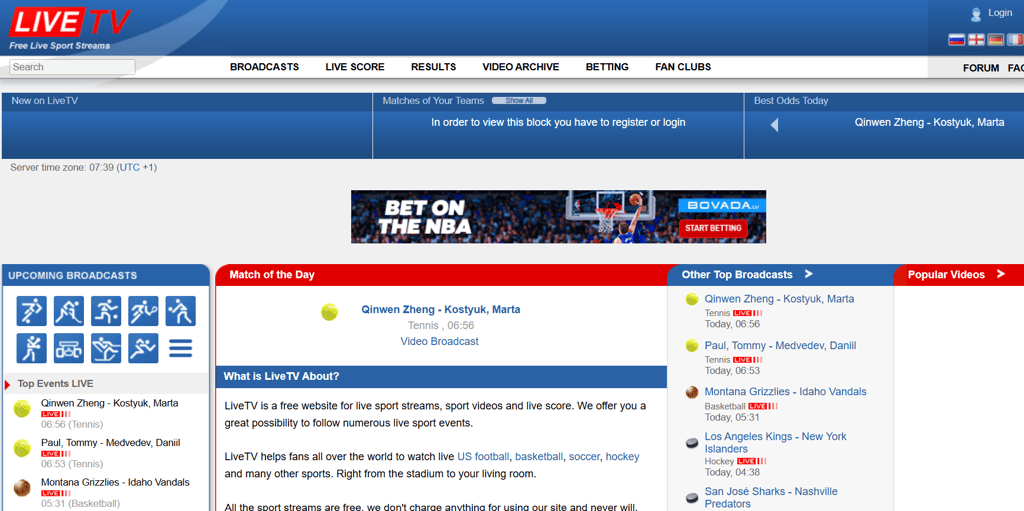Image resolution: width=1024 pixels, height=511 pixels.
Task: Click the previous arrow in Best Odds Today
Action: pos(774,124)
